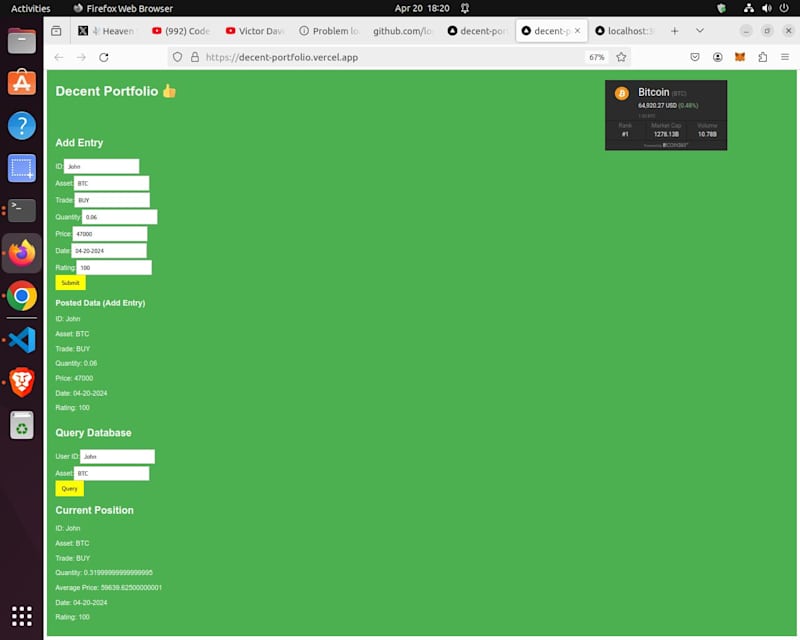
Task: Switch to Victor Dav YouTube tab
Action: pyautogui.click(x=255, y=31)
